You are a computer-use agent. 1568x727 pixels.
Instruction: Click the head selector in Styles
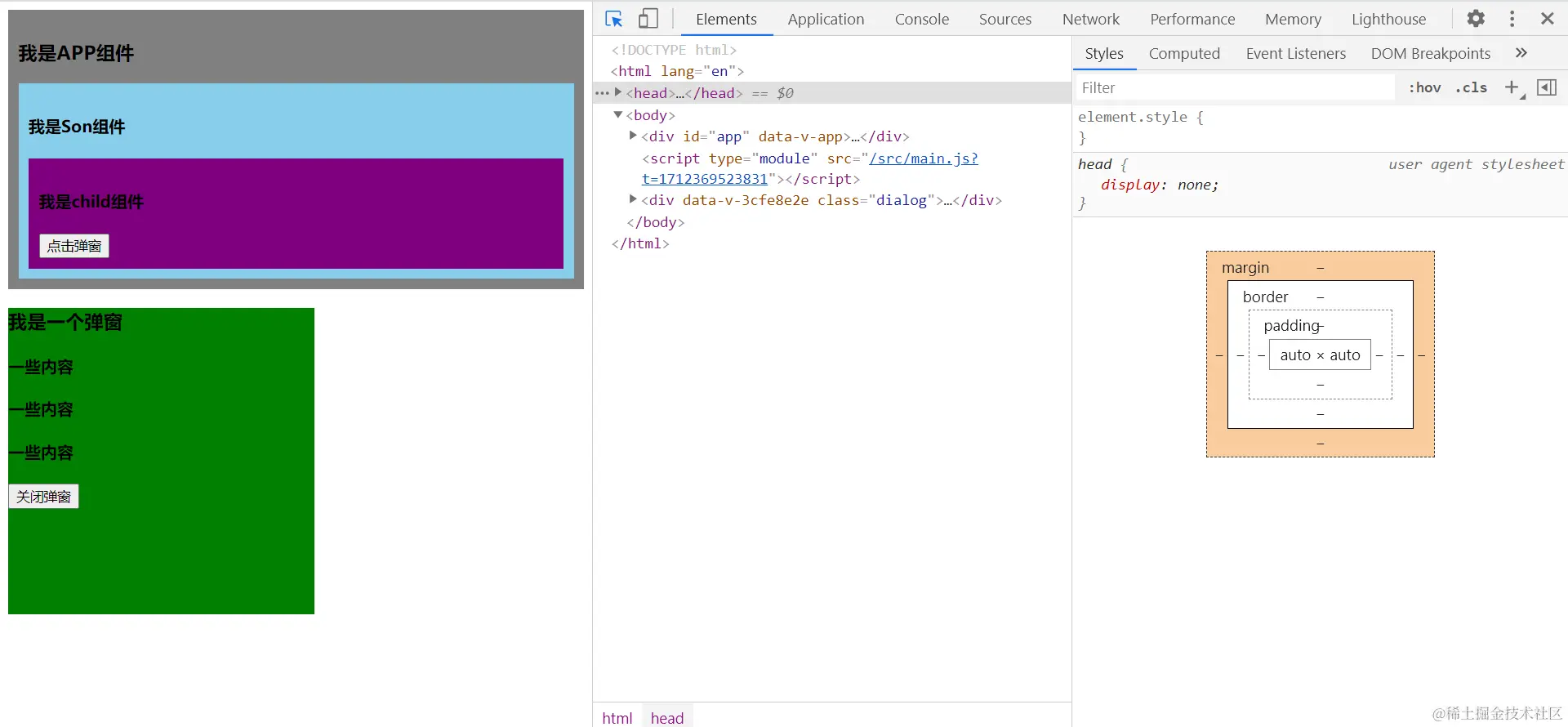[1094, 164]
